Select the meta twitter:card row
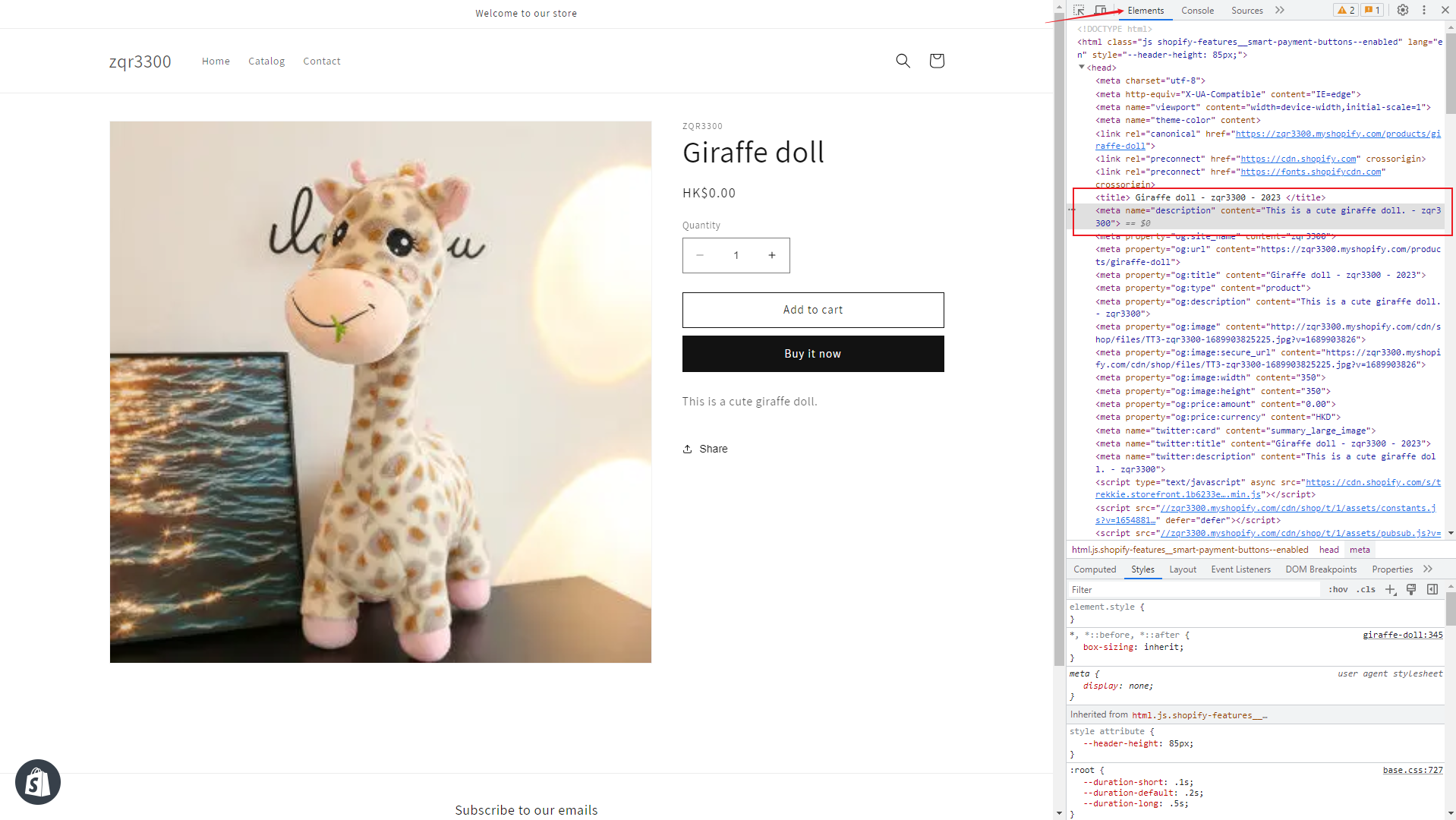 (1236, 430)
